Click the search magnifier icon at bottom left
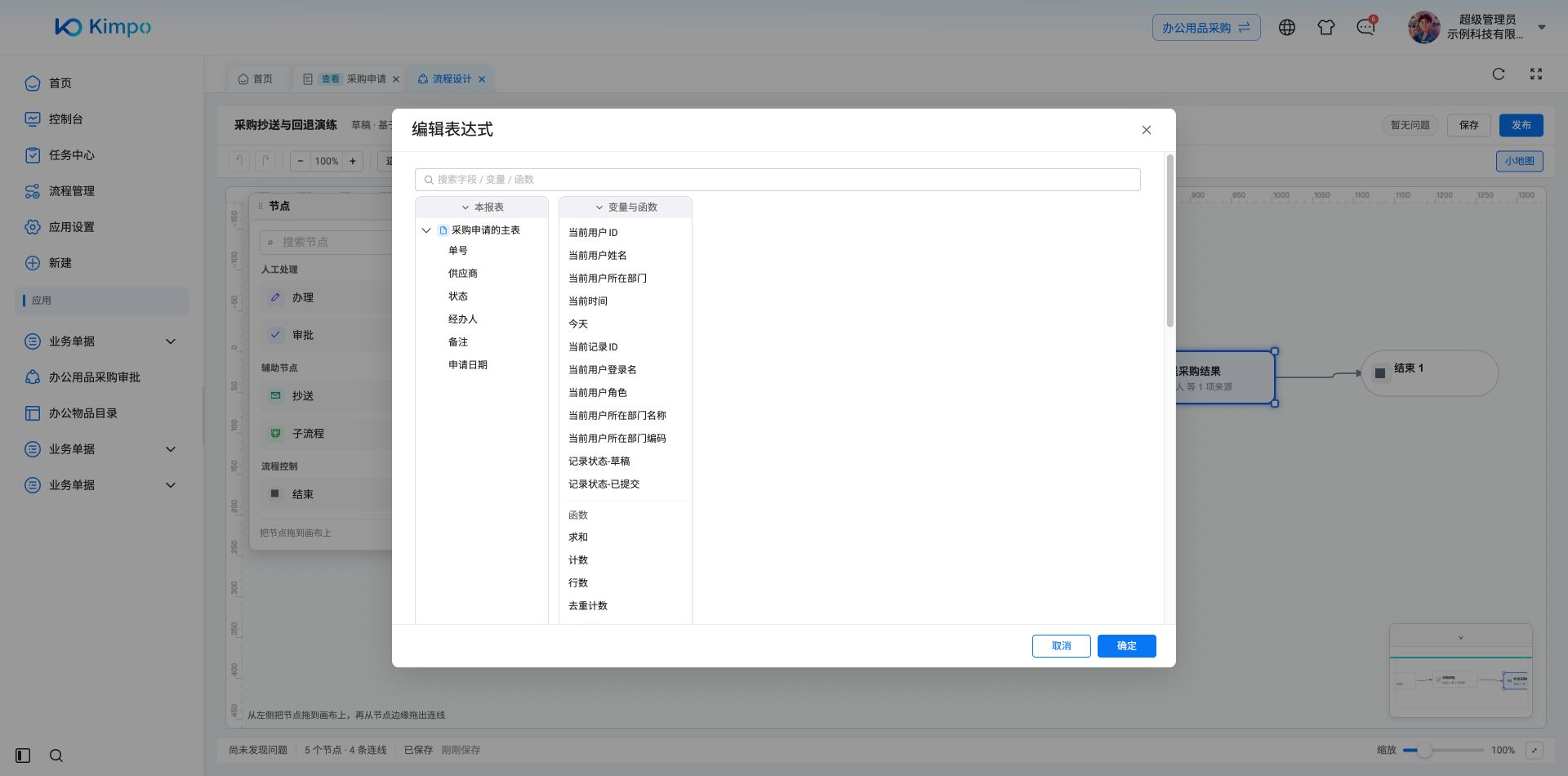The width and height of the screenshot is (1568, 776). click(56, 756)
